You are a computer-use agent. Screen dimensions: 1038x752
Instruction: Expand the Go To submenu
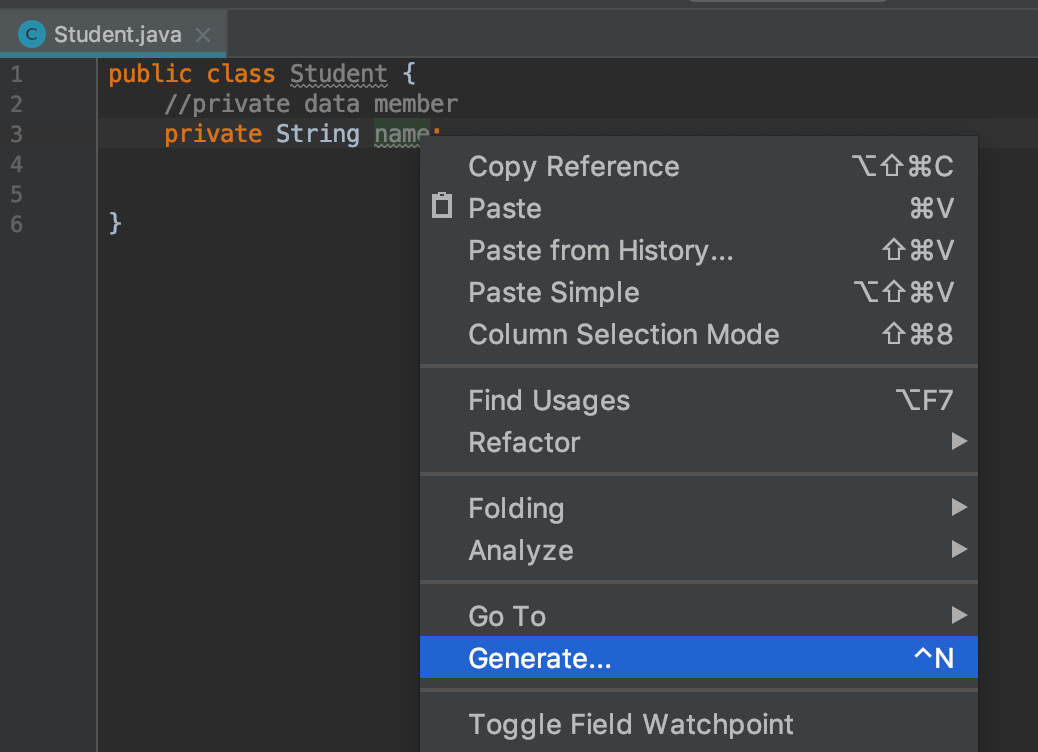click(x=506, y=616)
